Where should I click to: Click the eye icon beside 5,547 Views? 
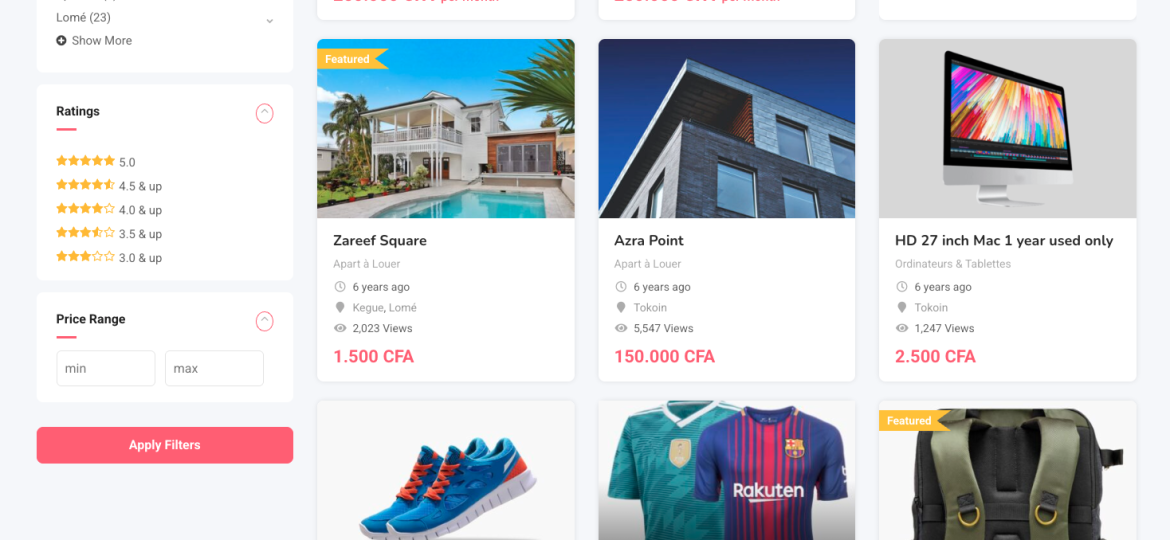[x=621, y=328]
